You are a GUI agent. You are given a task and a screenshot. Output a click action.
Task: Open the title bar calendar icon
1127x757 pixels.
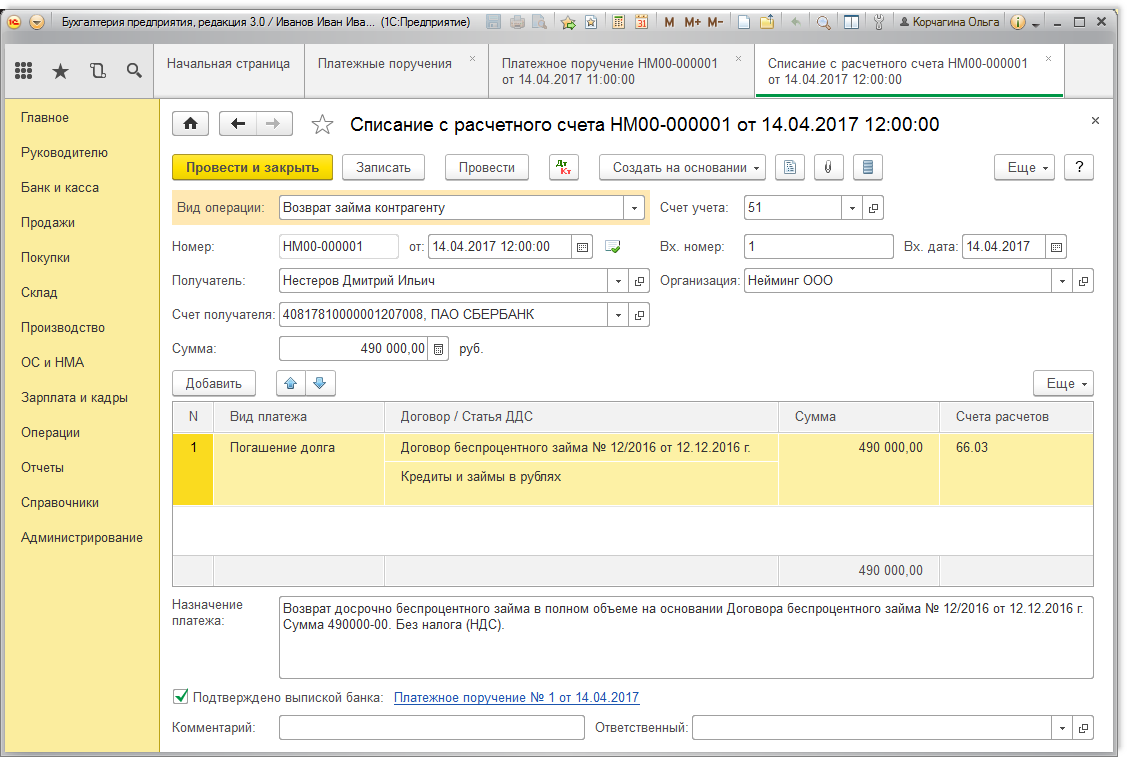click(x=641, y=22)
